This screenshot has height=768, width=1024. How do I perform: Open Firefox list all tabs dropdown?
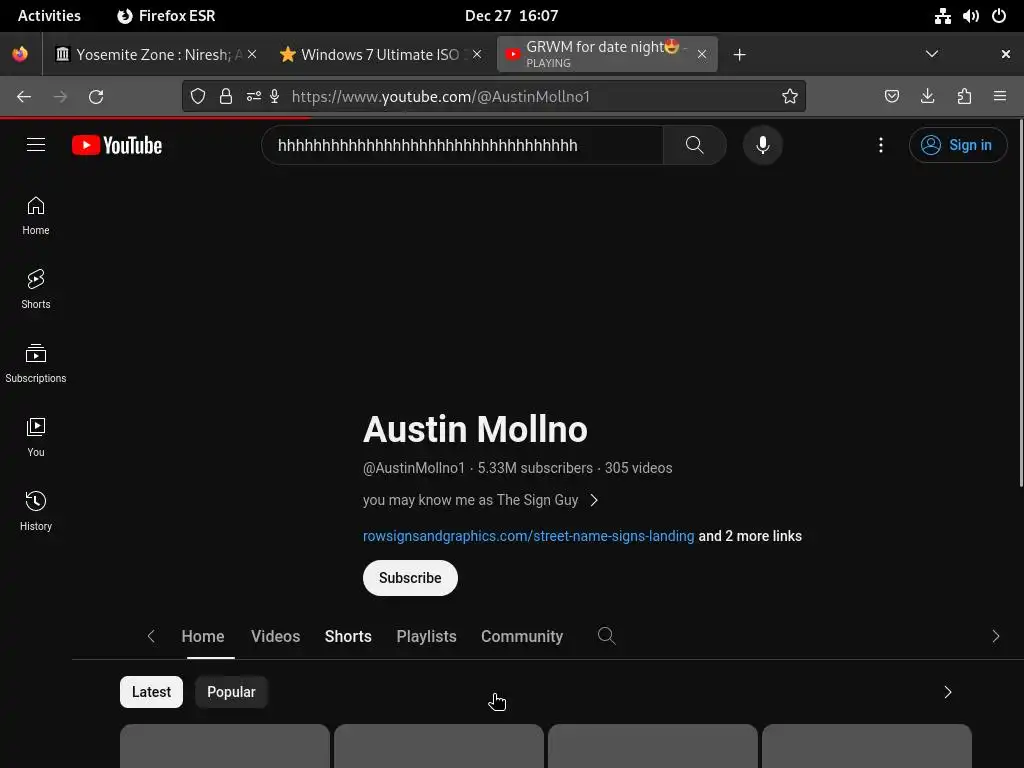click(x=932, y=54)
